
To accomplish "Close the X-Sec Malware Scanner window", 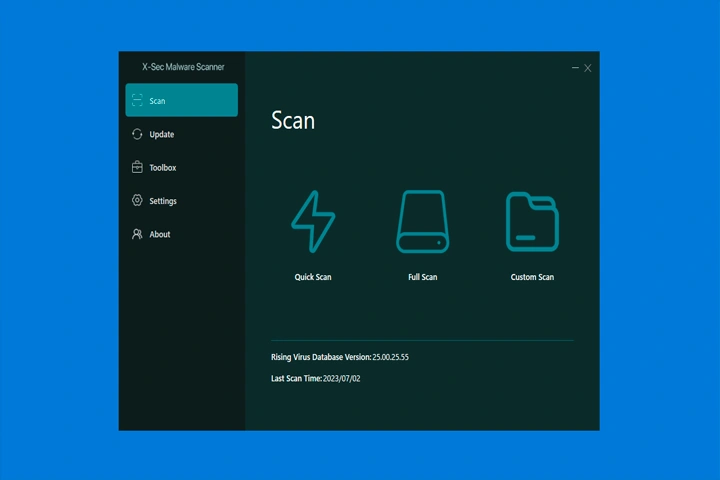I will tap(588, 68).
